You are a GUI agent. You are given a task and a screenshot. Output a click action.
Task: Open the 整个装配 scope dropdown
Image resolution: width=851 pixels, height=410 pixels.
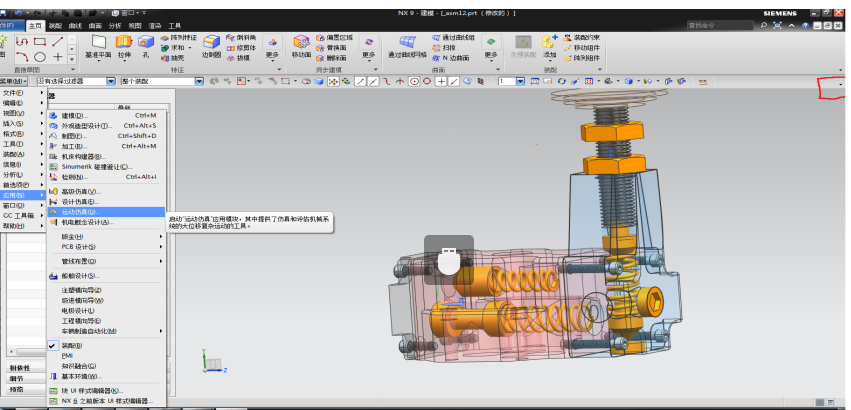199,81
